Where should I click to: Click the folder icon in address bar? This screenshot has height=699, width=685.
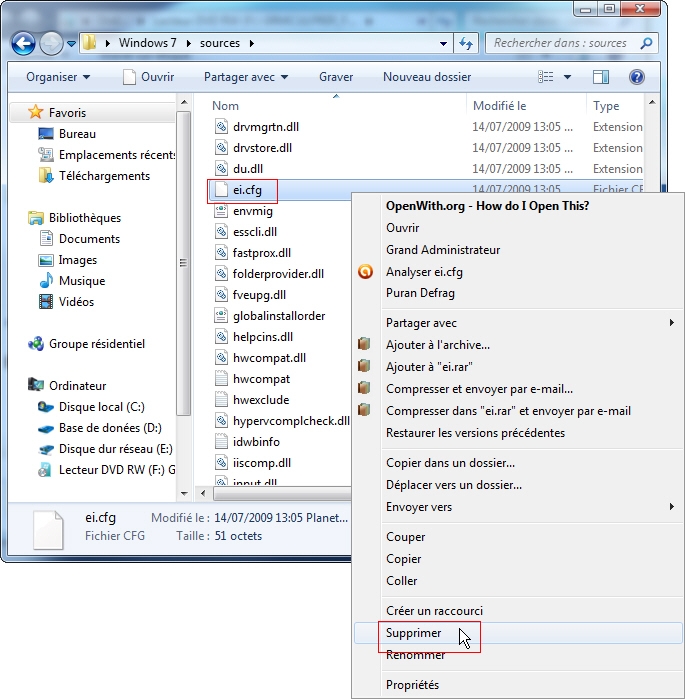click(x=90, y=43)
